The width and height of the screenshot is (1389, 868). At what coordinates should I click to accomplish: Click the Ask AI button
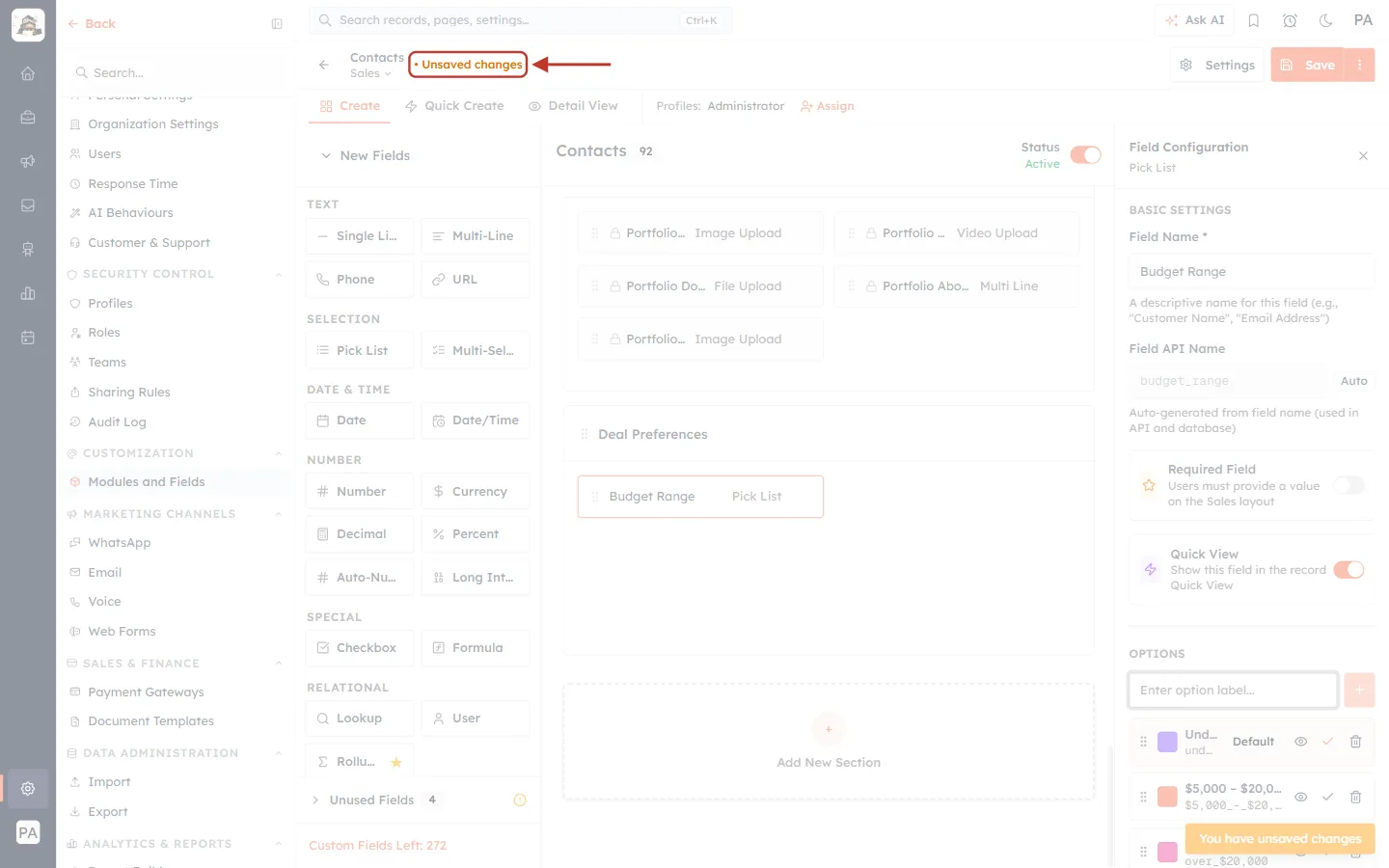[x=1194, y=20]
